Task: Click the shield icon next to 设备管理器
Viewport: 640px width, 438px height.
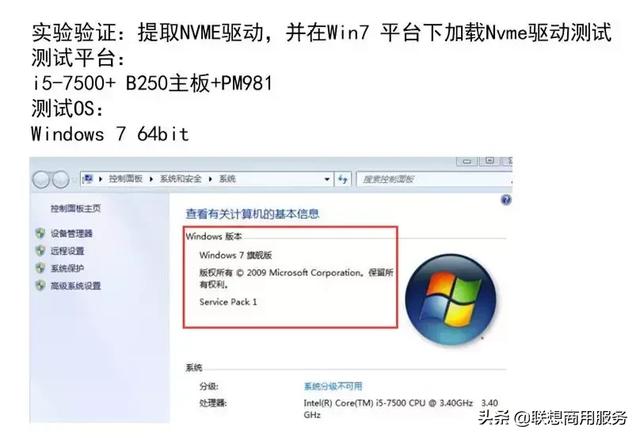Action: [40, 233]
